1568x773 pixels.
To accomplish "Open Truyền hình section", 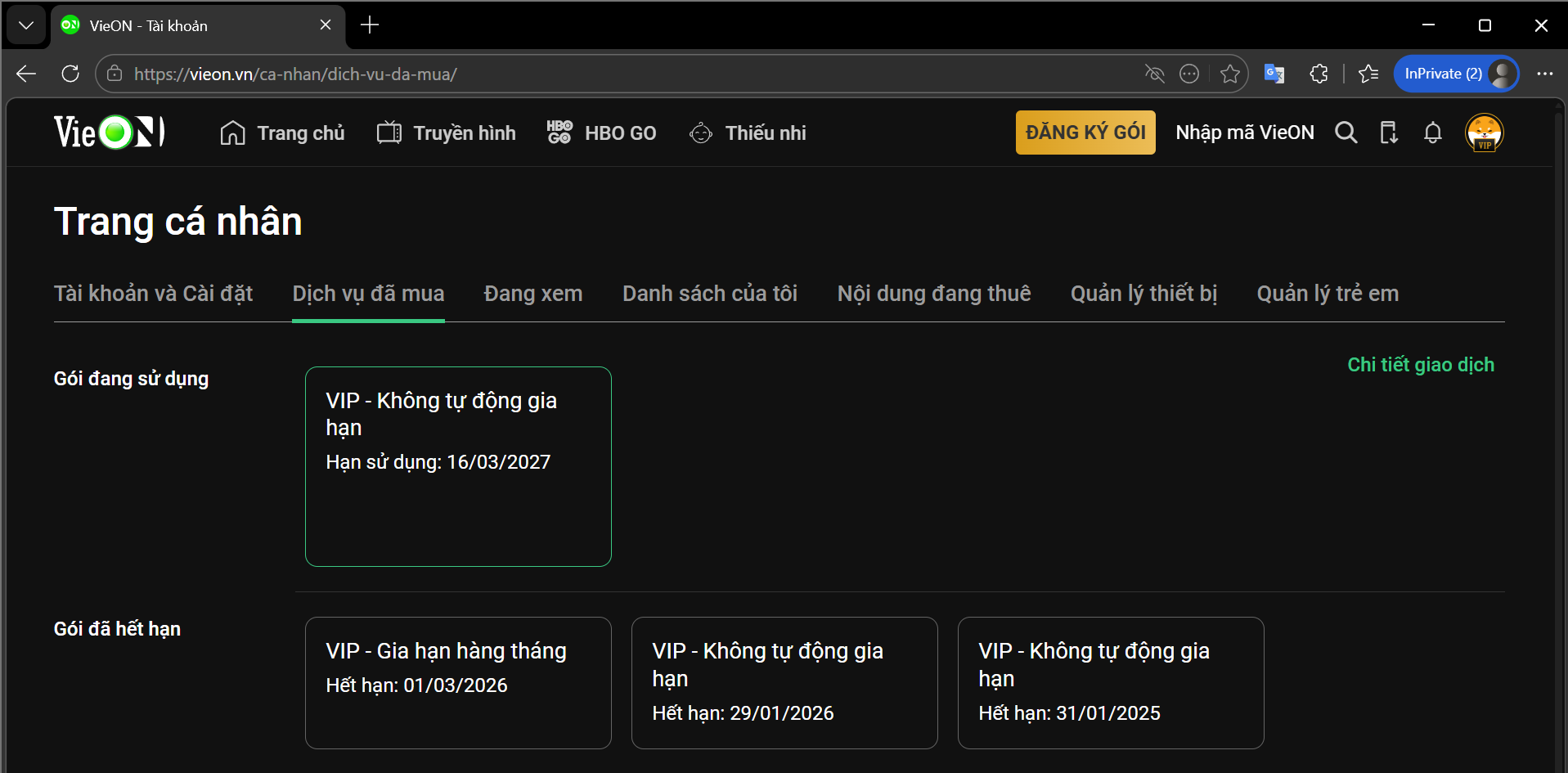I will [446, 133].
